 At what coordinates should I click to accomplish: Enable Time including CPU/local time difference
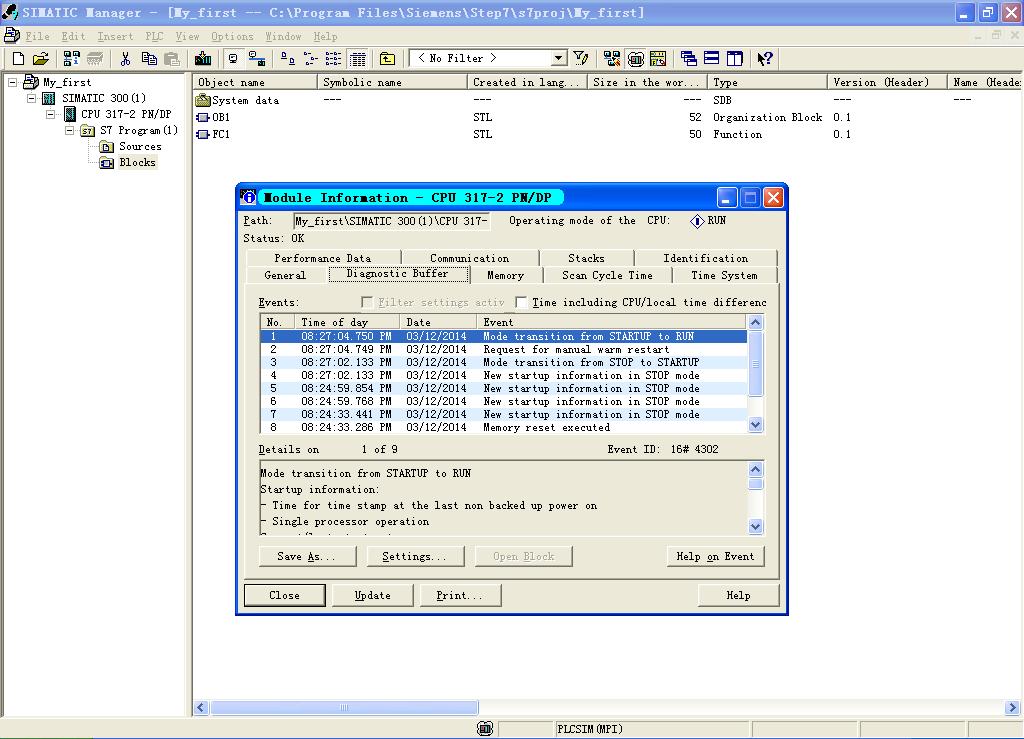[x=521, y=302]
